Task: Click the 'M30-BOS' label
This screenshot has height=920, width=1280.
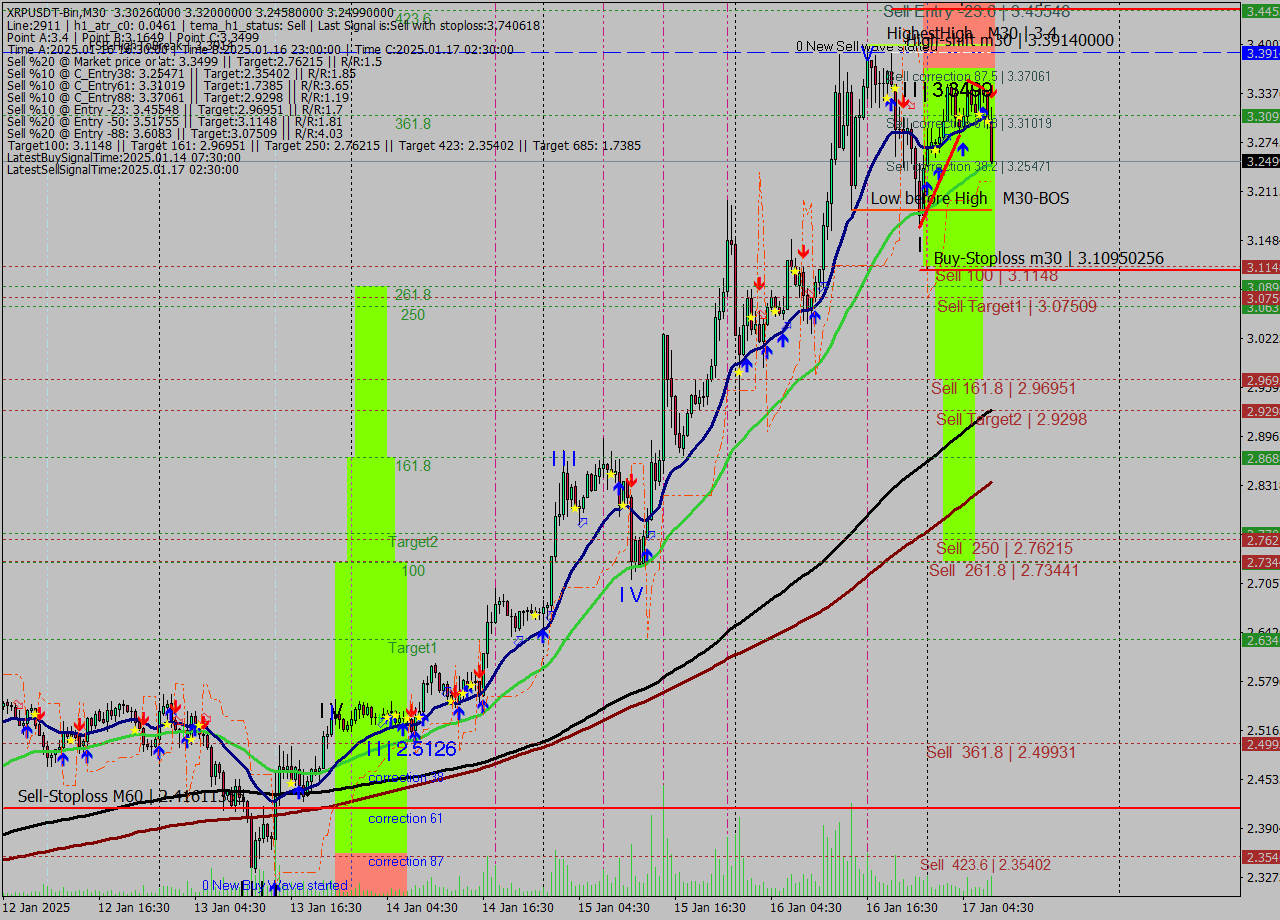Action: pos(1036,199)
